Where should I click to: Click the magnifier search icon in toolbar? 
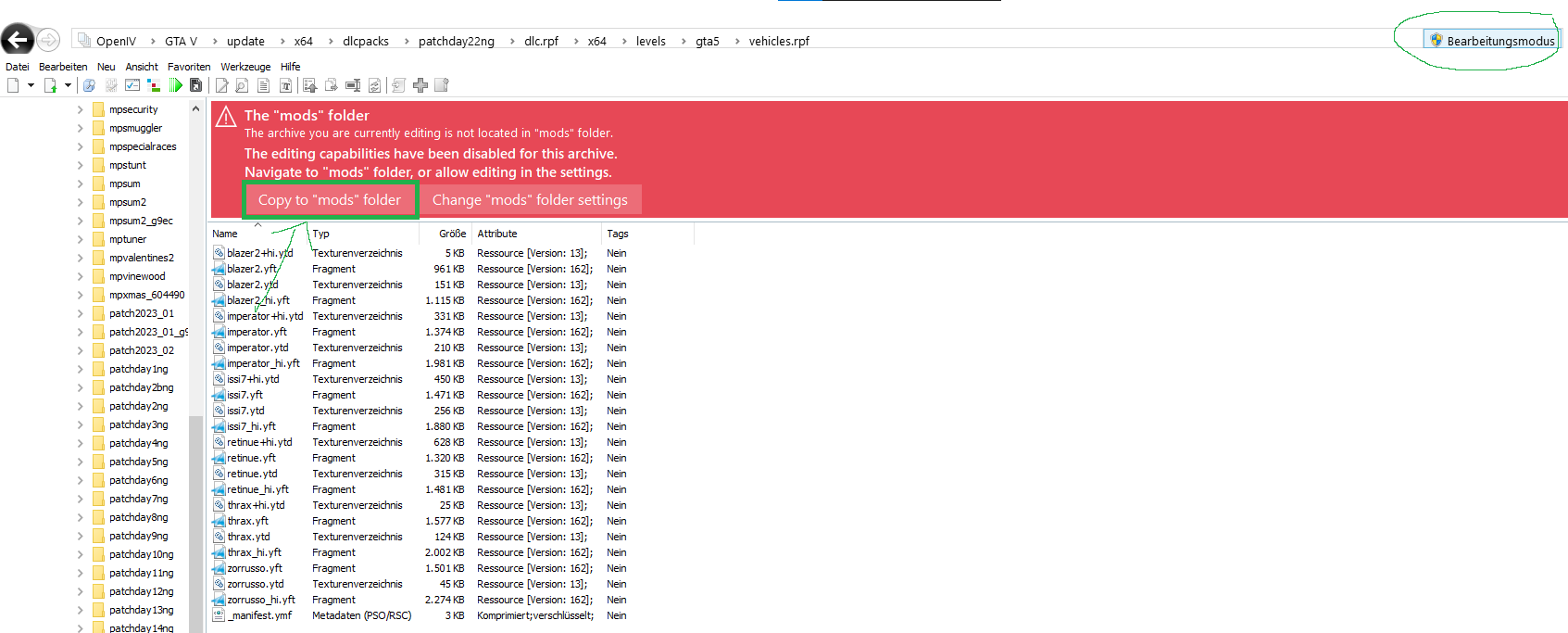pos(89,85)
